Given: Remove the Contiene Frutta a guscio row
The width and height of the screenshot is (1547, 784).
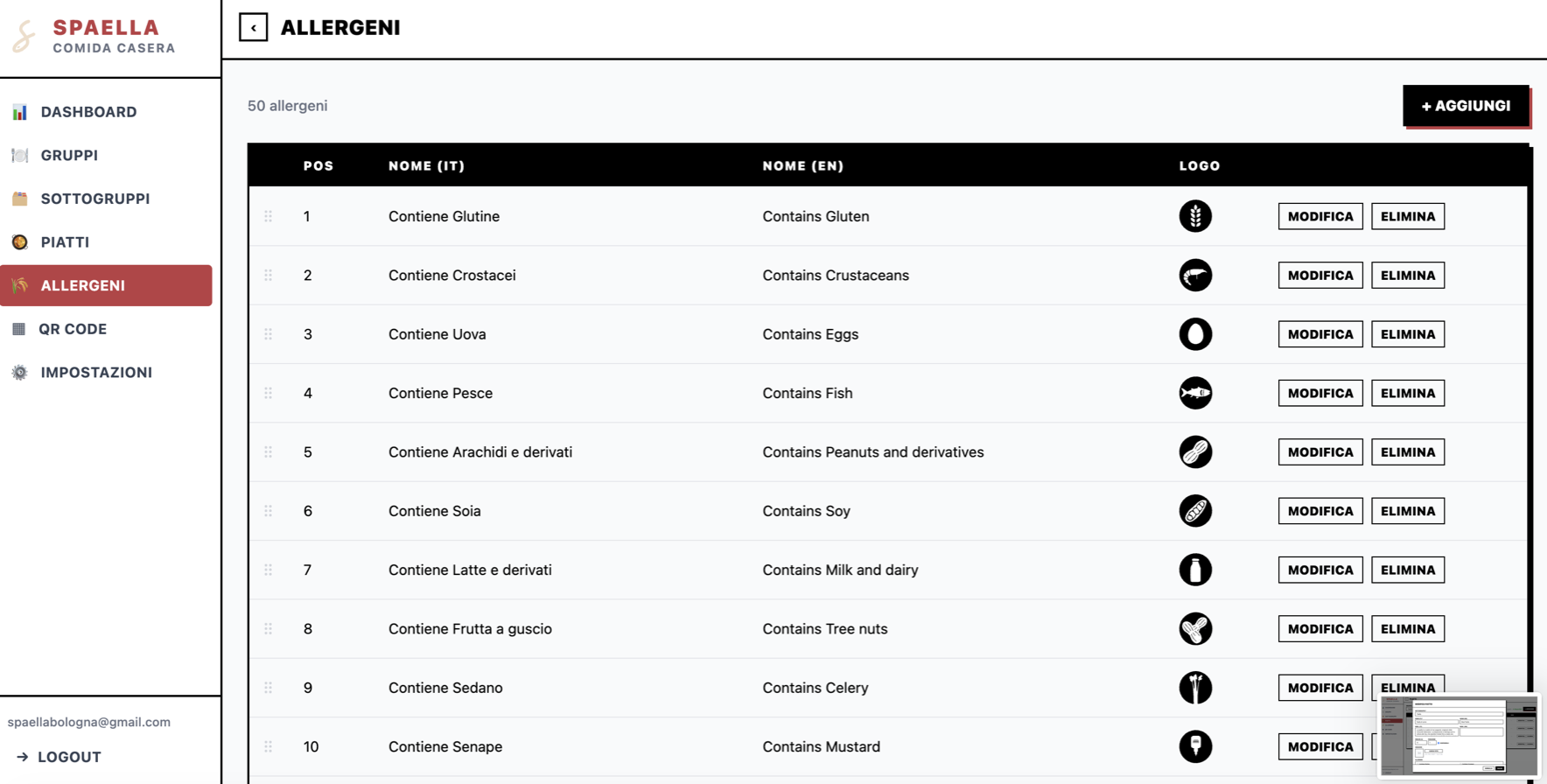Looking at the screenshot, I should [x=1408, y=629].
